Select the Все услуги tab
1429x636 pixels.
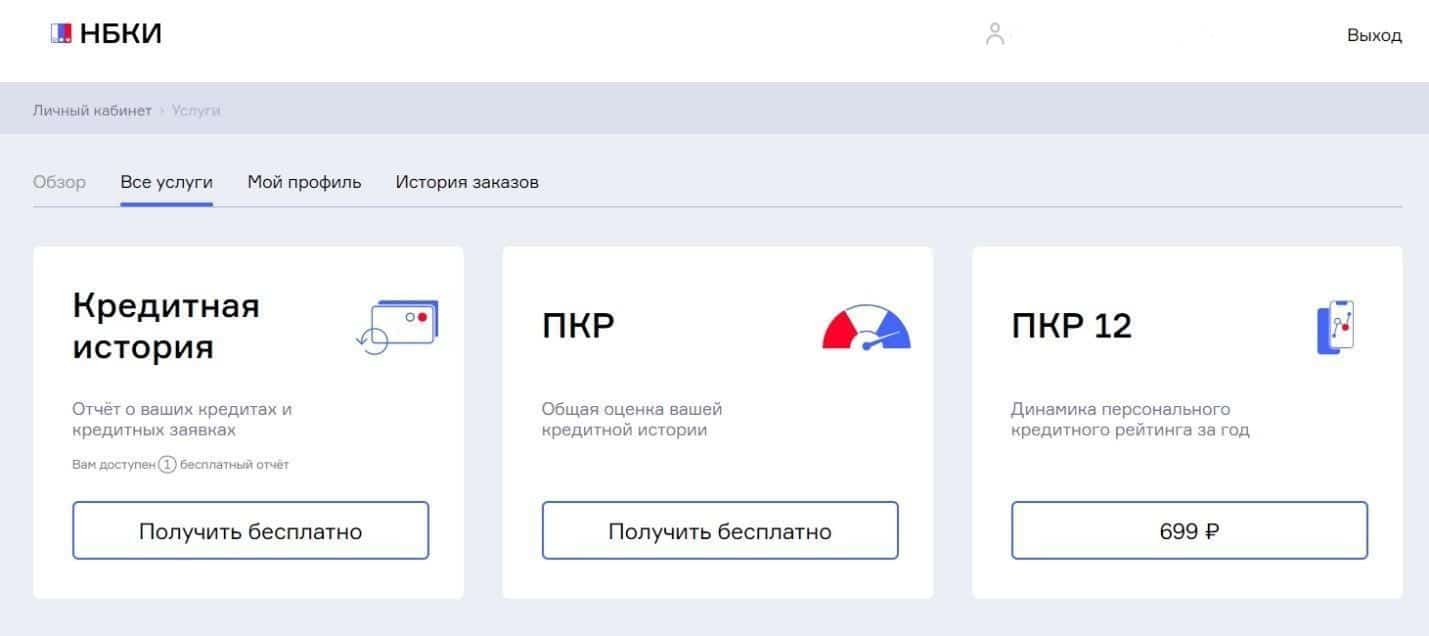(166, 182)
